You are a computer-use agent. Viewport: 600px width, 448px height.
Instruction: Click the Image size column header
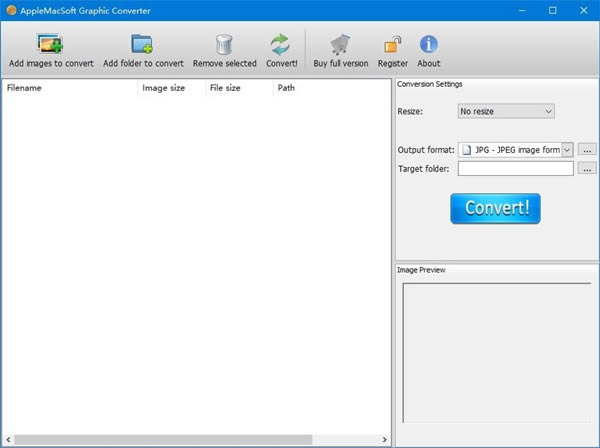tap(172, 88)
